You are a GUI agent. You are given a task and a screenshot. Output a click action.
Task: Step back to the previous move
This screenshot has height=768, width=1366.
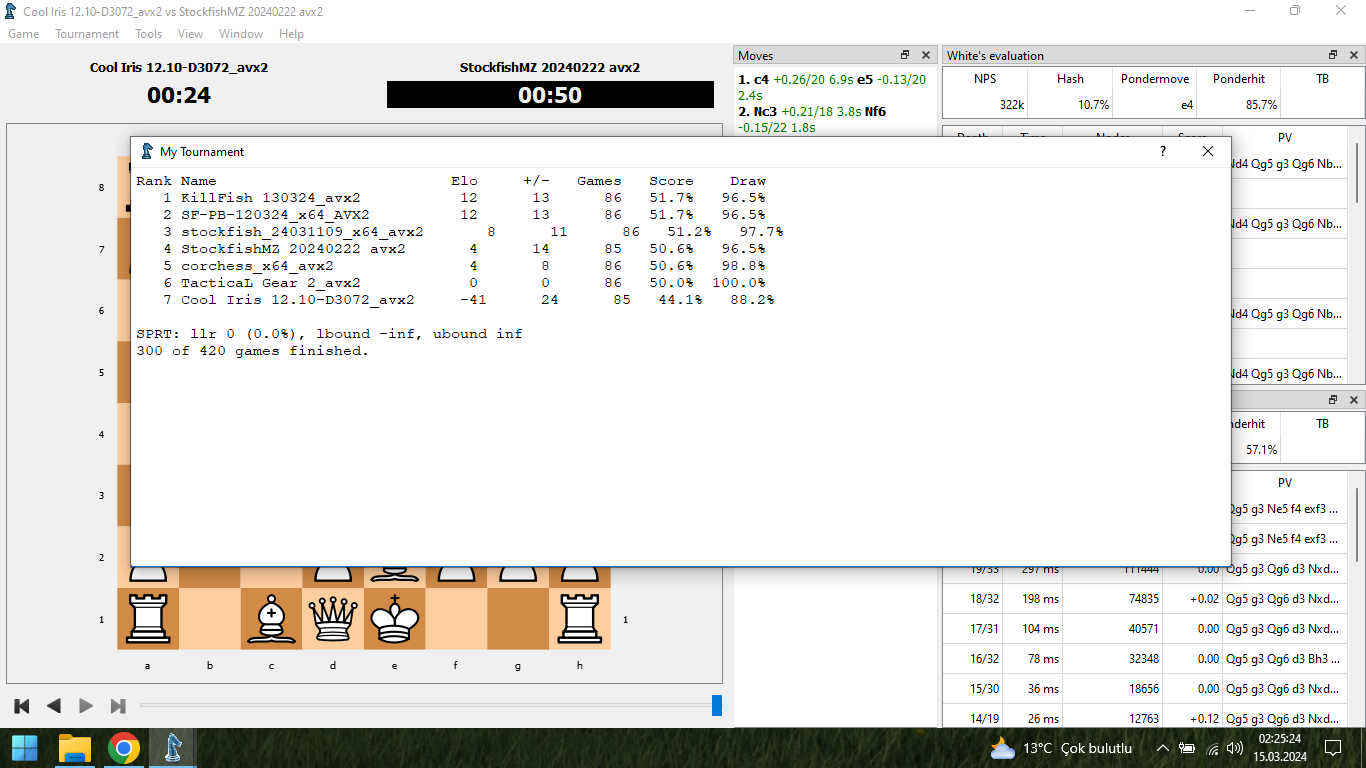[54, 706]
